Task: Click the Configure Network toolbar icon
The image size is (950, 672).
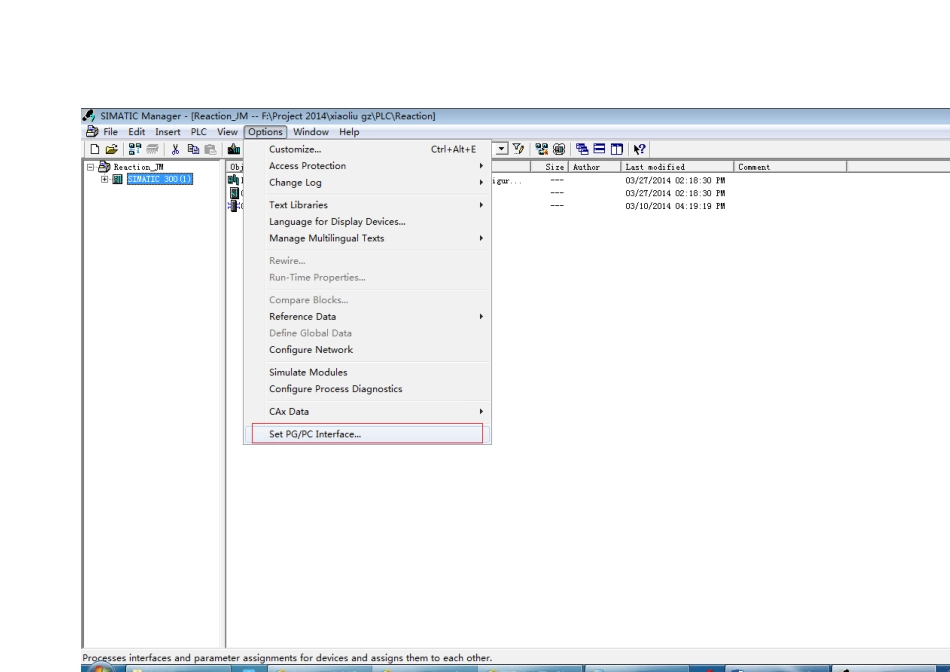Action: click(x=543, y=149)
